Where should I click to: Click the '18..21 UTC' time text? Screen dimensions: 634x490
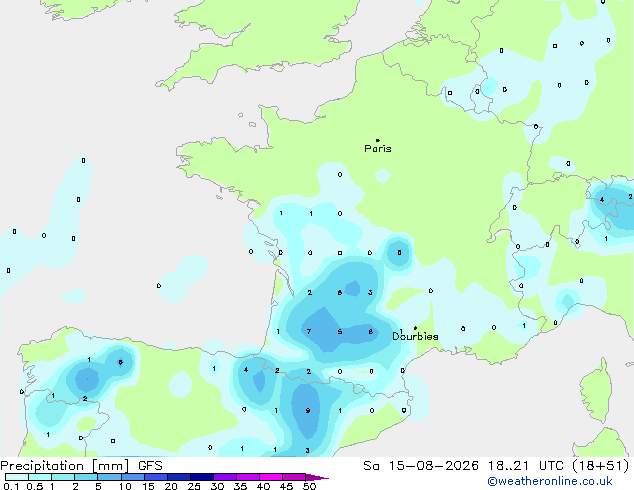coord(525,466)
